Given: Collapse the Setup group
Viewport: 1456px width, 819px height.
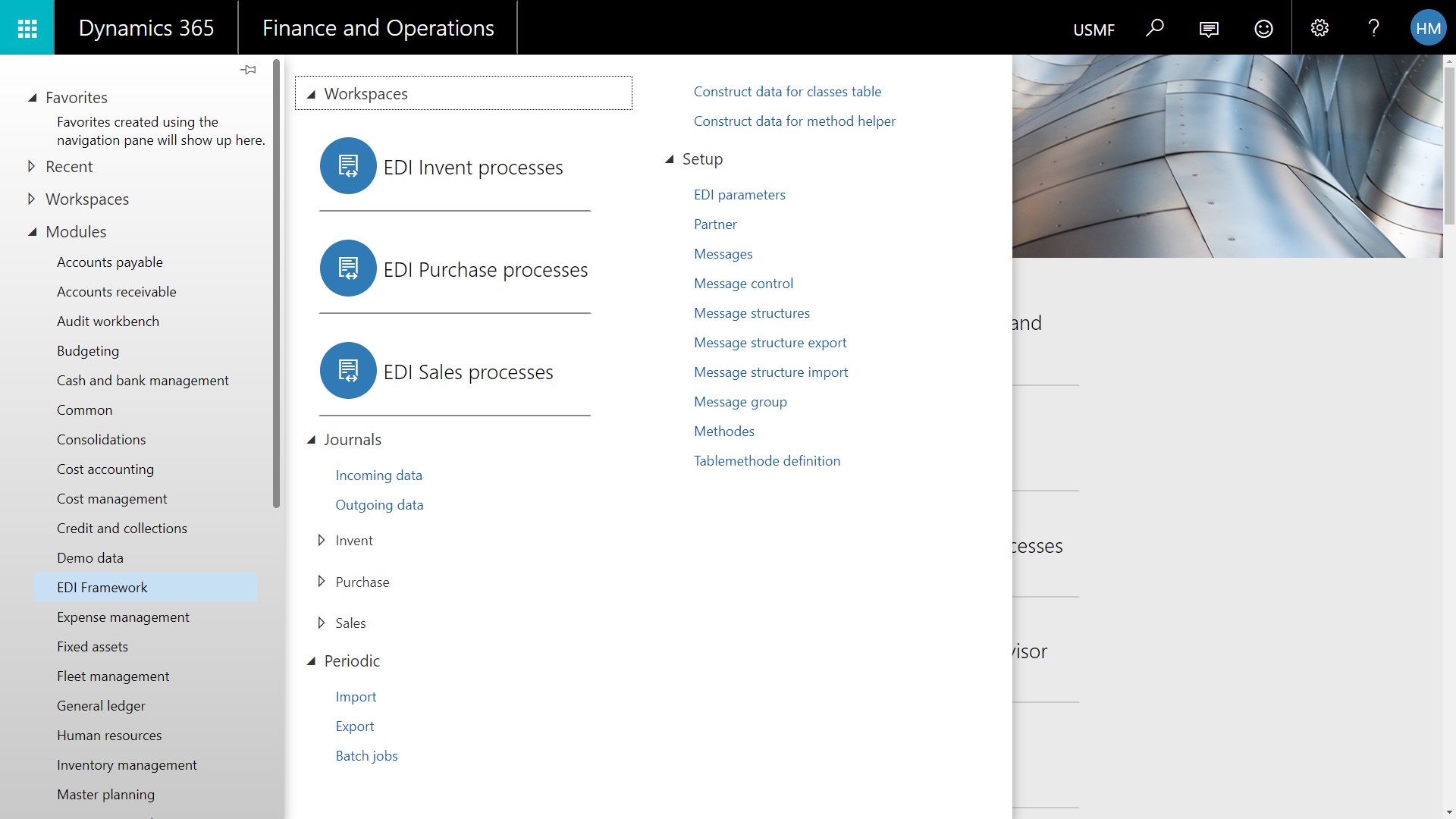Looking at the screenshot, I should [669, 159].
